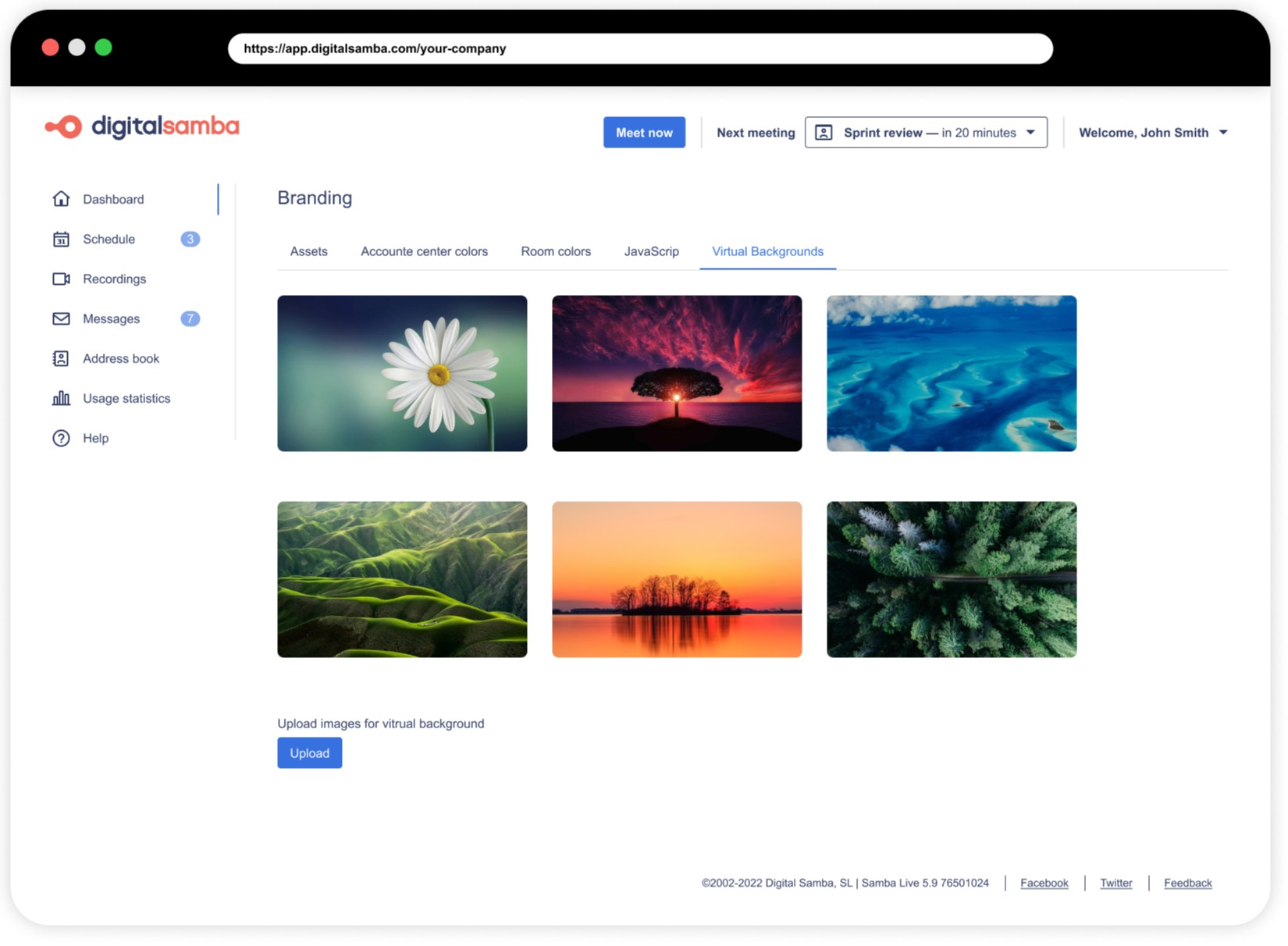Switch to the Assets tab

coord(308,251)
